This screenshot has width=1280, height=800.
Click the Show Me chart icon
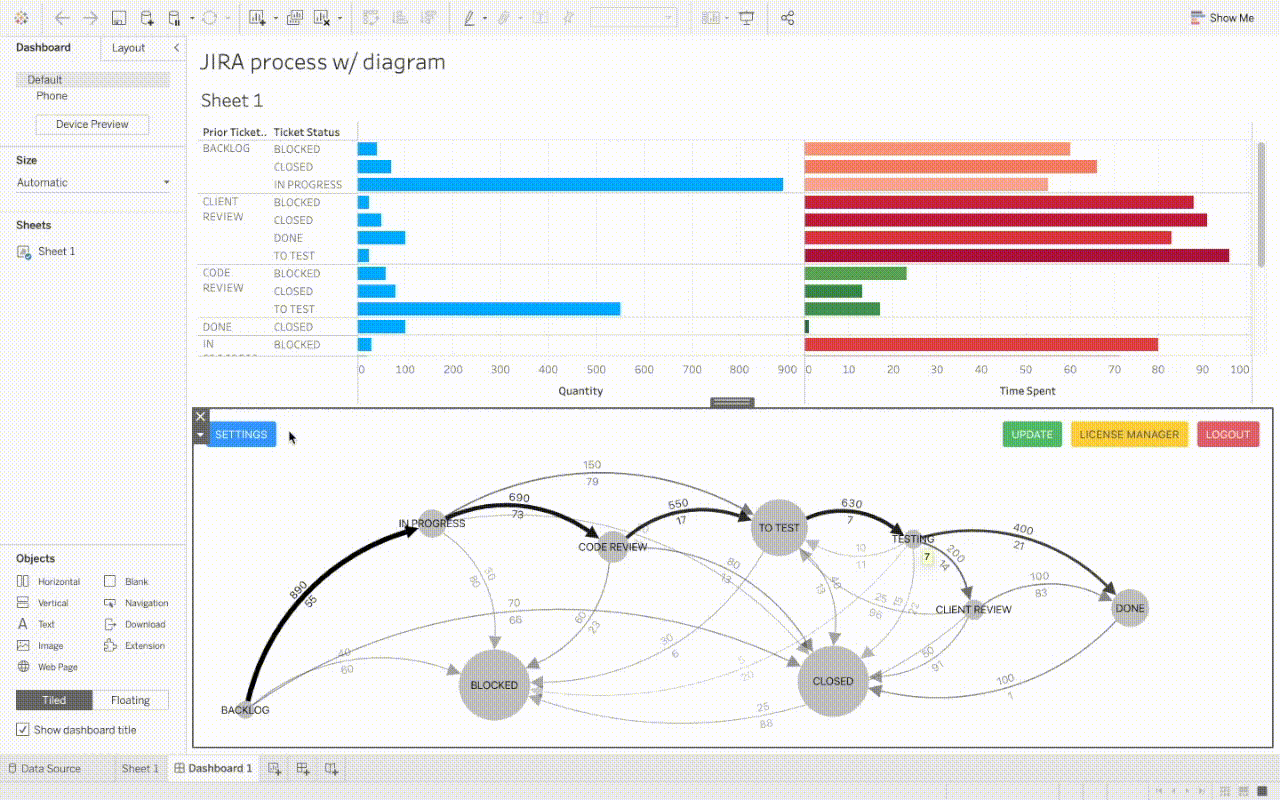(x=1198, y=18)
